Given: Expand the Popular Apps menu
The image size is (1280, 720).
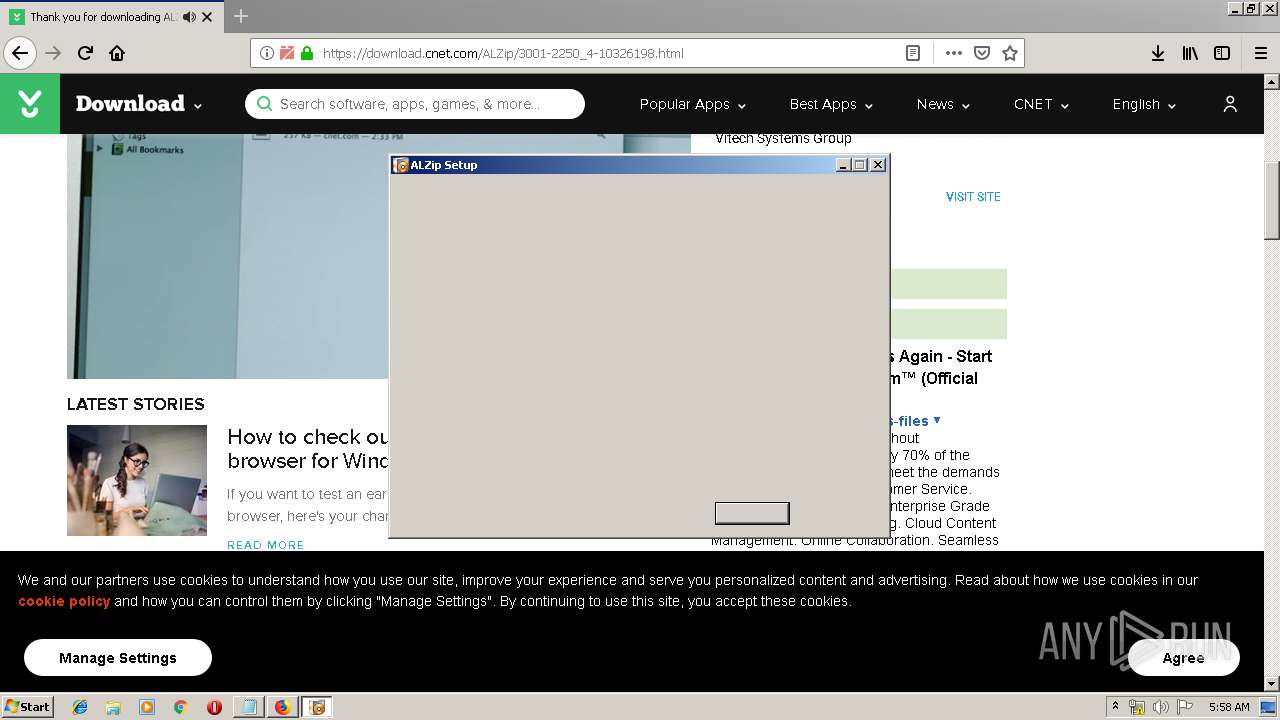Looking at the screenshot, I should click(x=692, y=104).
